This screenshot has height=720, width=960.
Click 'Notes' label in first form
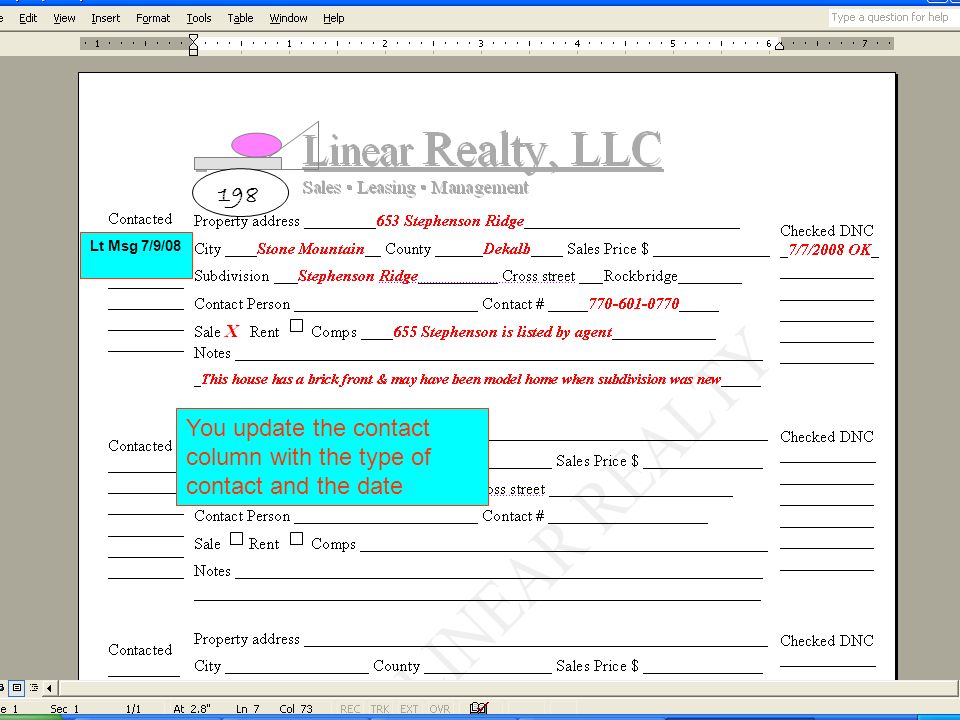[212, 353]
